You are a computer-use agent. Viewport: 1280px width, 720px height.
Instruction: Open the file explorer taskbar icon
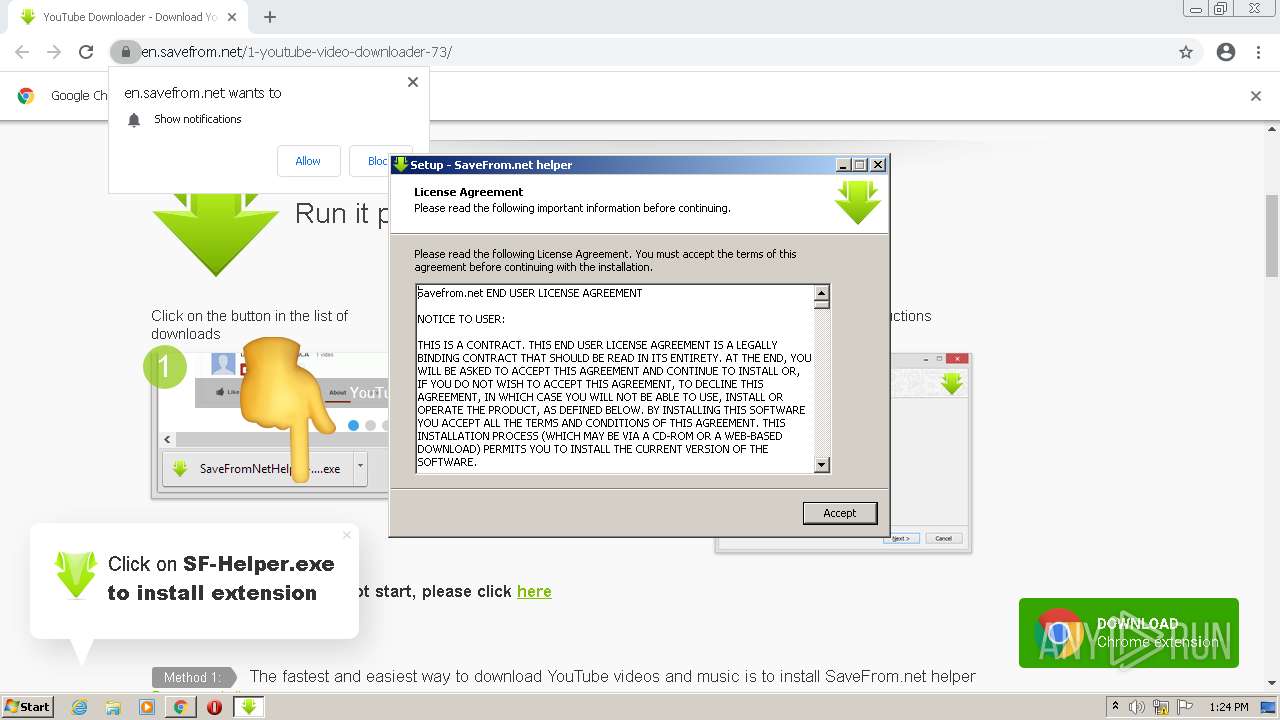click(113, 707)
